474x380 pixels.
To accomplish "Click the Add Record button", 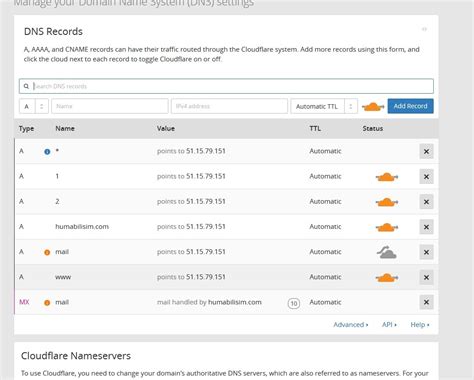I will point(410,106).
